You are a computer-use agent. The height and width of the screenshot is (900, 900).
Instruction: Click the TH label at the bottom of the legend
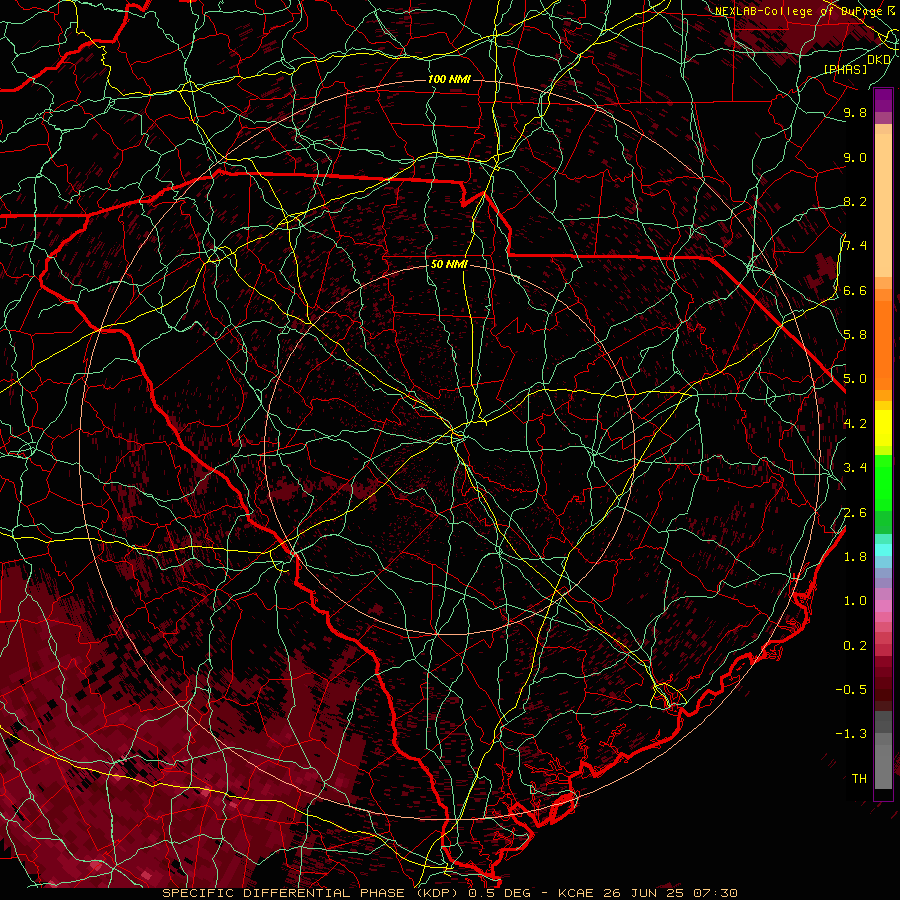pyautogui.click(x=859, y=779)
